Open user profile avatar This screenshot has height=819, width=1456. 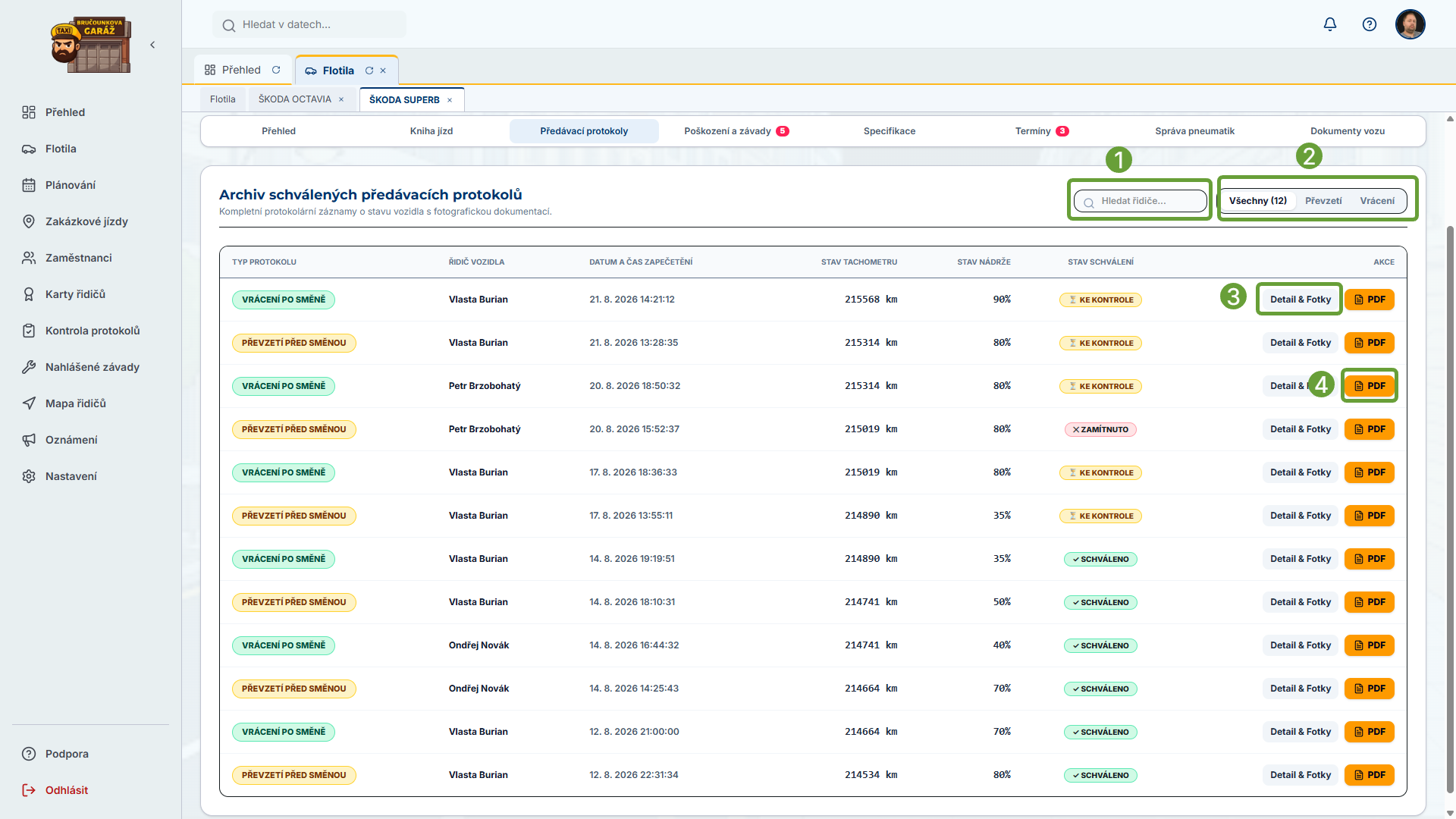coord(1410,24)
